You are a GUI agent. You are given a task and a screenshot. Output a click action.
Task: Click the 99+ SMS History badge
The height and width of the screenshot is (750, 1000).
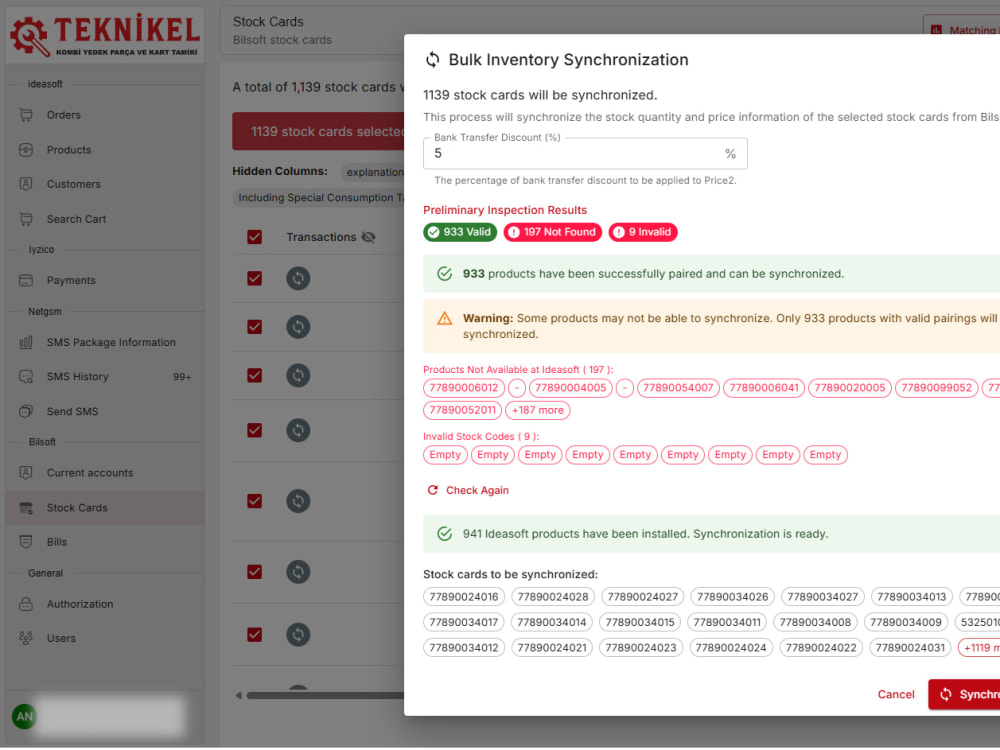pyautogui.click(x=182, y=377)
